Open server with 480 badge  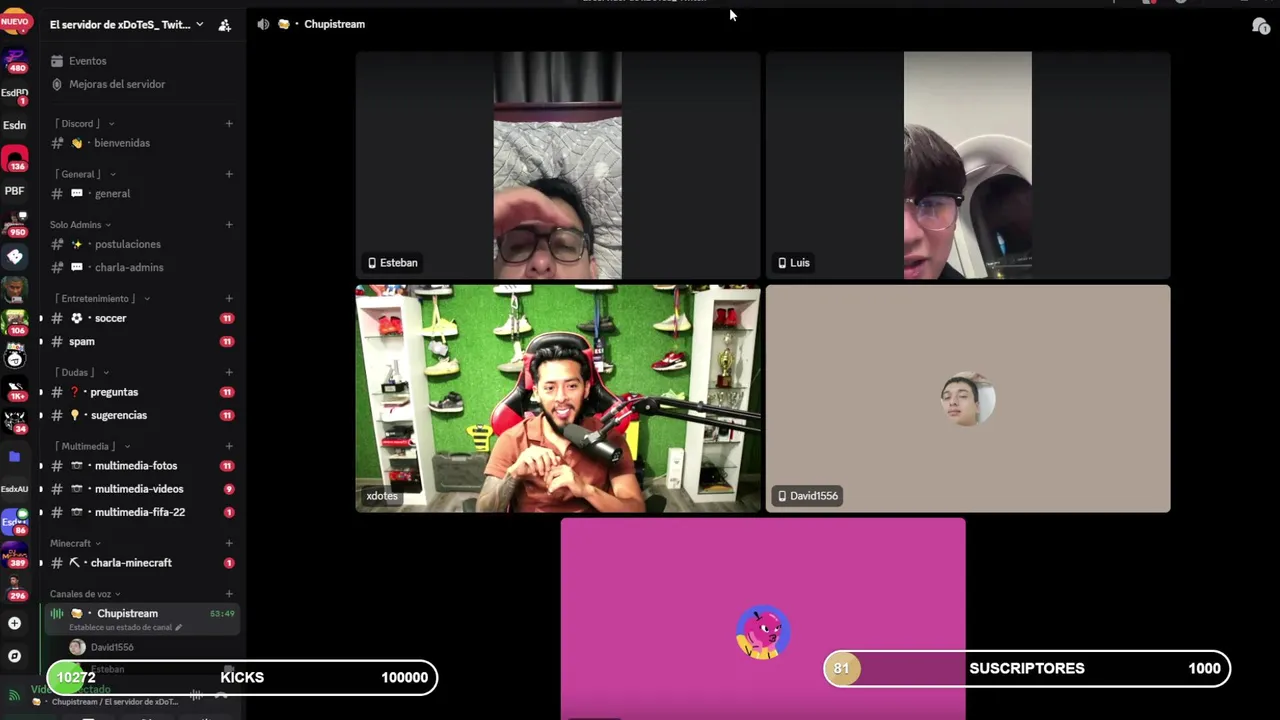(15, 62)
